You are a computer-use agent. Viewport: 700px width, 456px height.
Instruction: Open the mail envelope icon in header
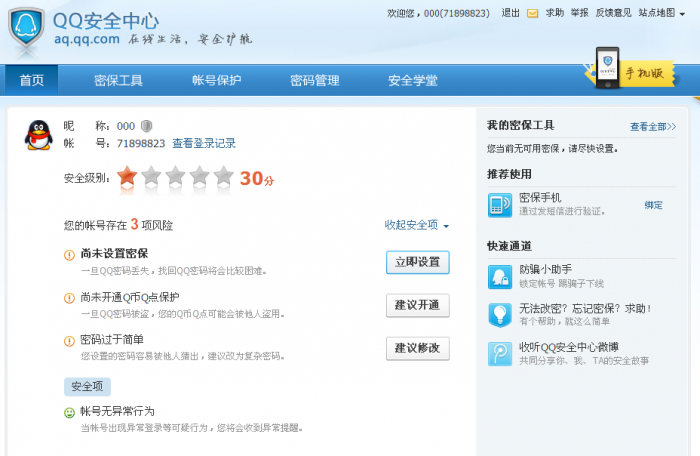click(x=532, y=13)
